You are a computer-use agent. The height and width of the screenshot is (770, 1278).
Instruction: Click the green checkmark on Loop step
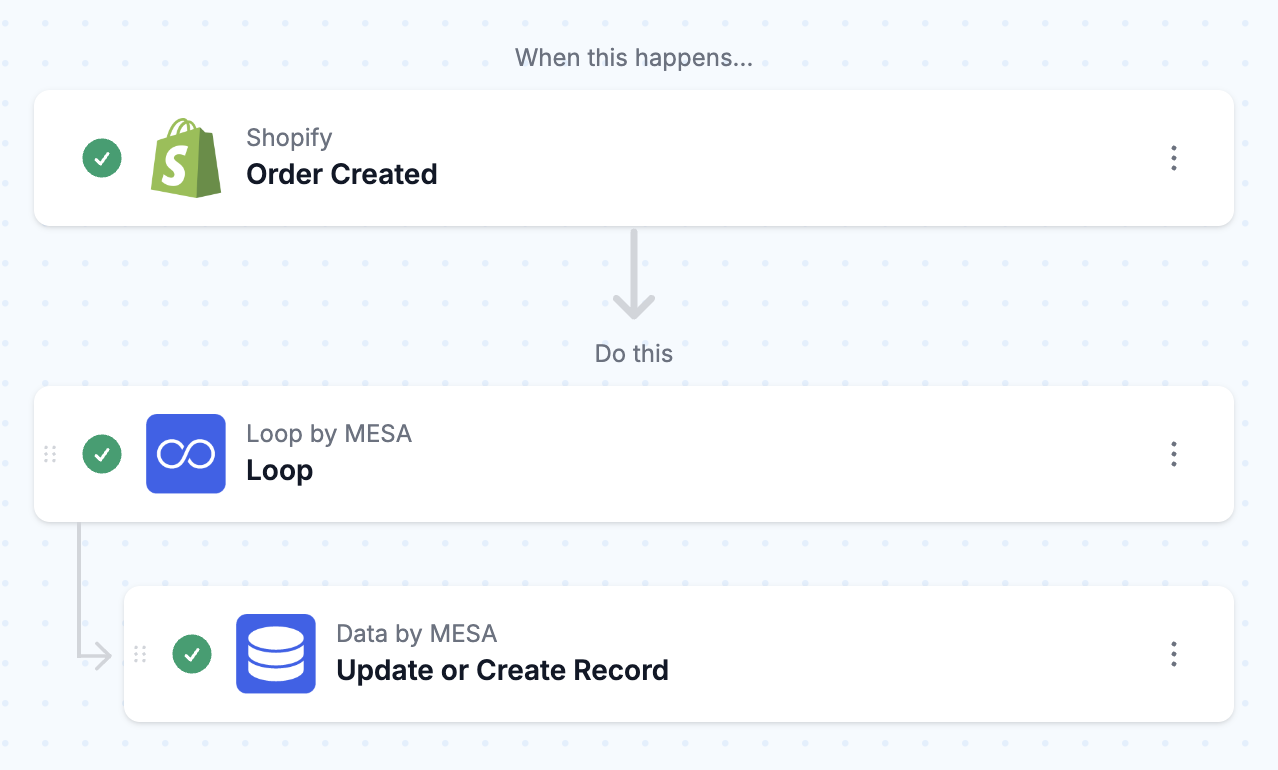pyautogui.click(x=102, y=454)
